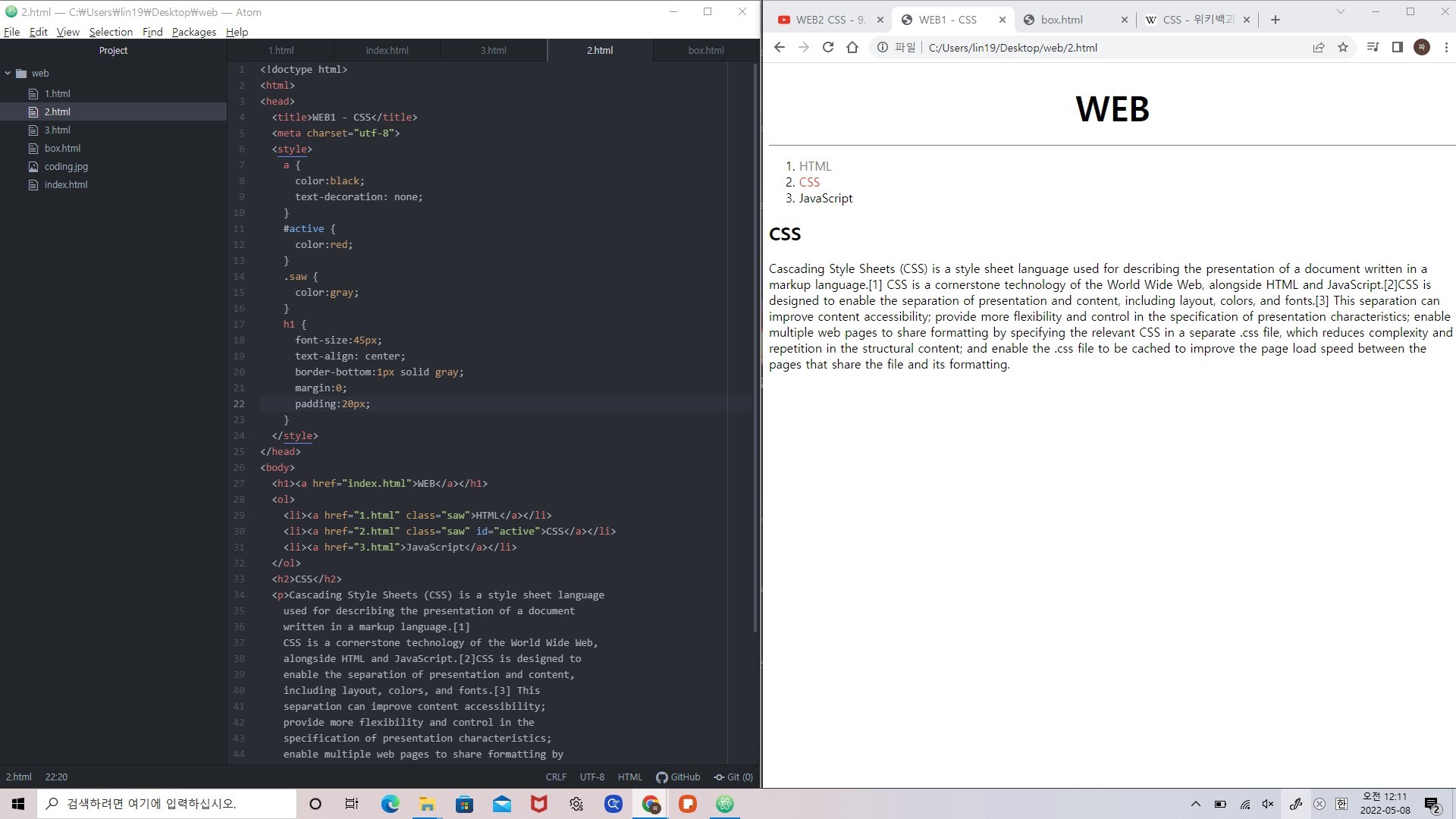Toggle the Korean IME language indicator
Image resolution: width=1456 pixels, height=819 pixels.
1341,804
